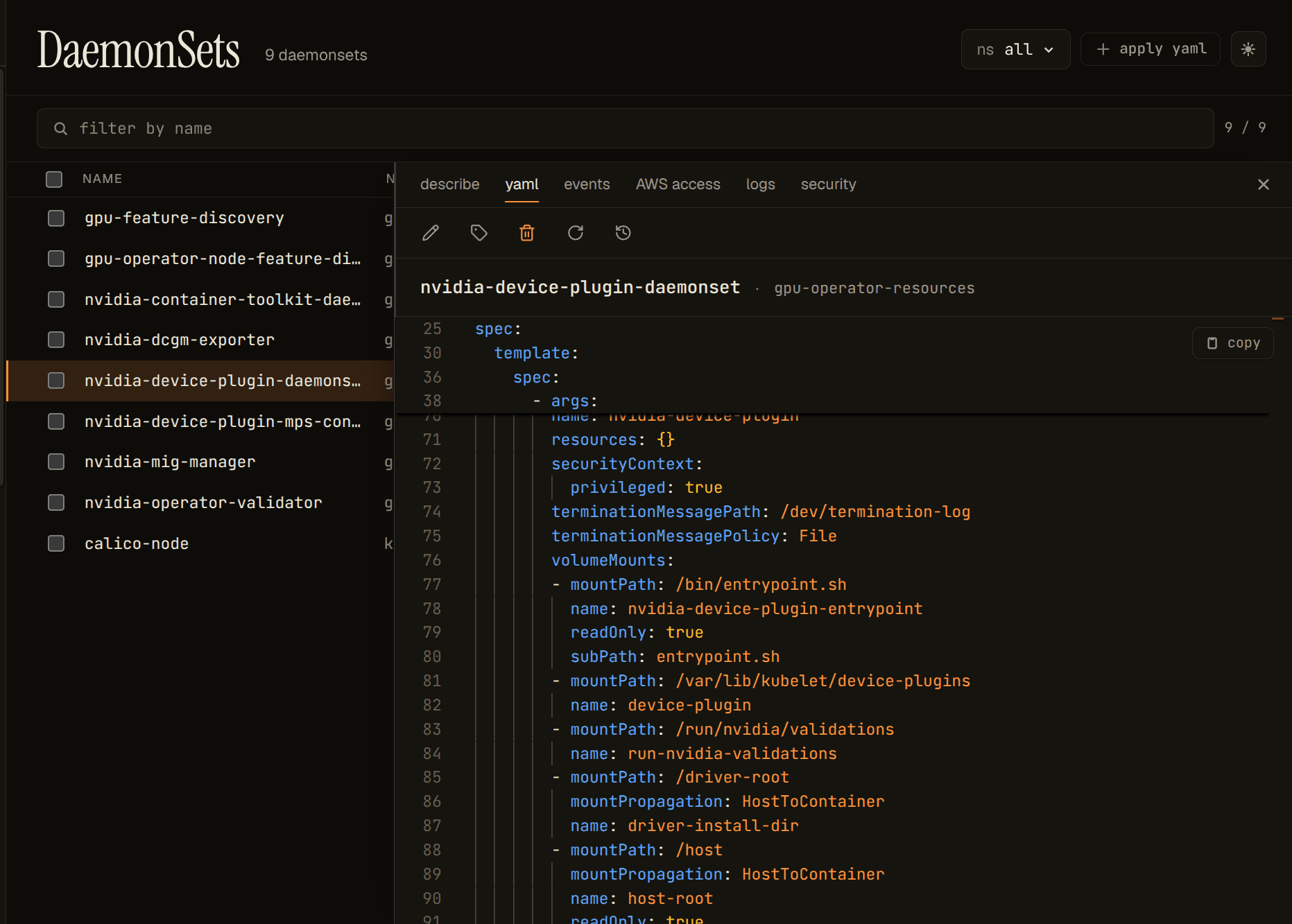This screenshot has width=1292, height=924.
Task: Check the nvidia-device-plugin-mps-con… checkbox
Action: 56,421
